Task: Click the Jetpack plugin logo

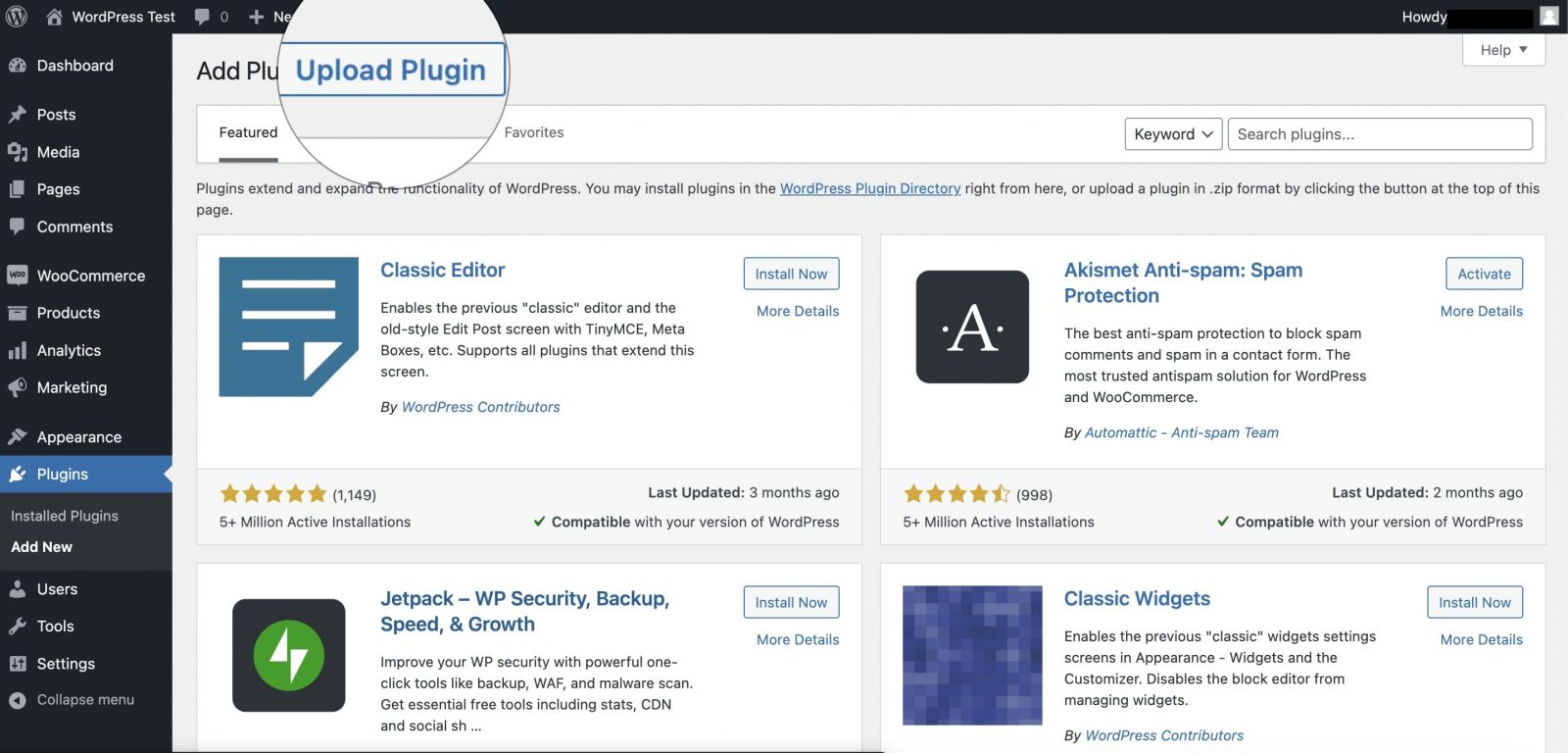Action: click(x=288, y=655)
